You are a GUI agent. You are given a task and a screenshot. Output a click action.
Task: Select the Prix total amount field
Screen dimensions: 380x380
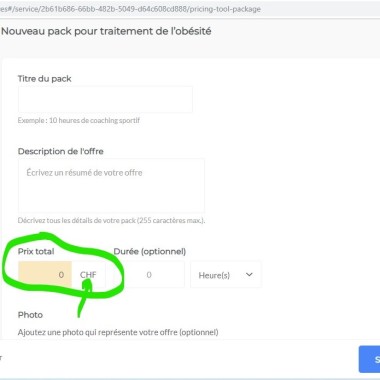click(45, 275)
